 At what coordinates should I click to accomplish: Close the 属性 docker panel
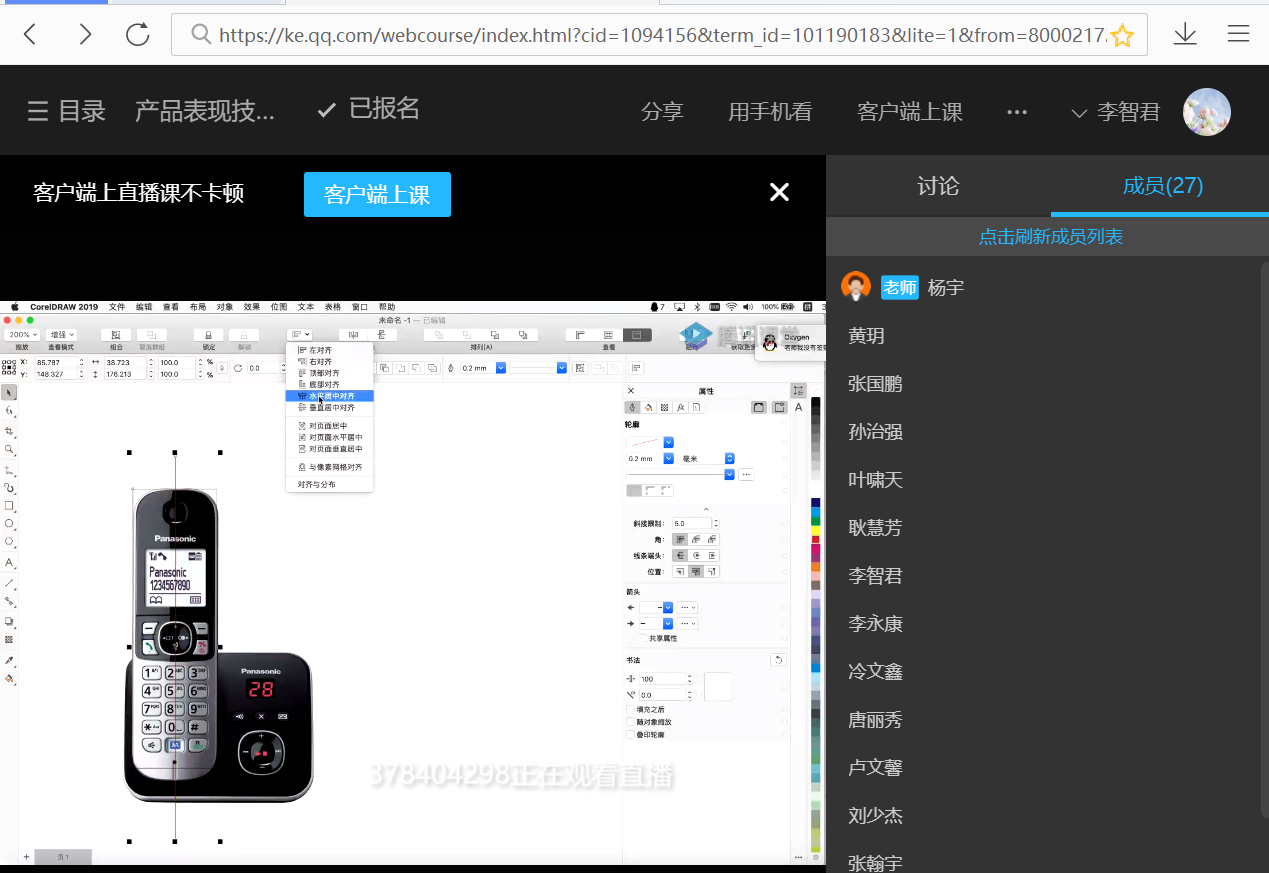pos(630,390)
